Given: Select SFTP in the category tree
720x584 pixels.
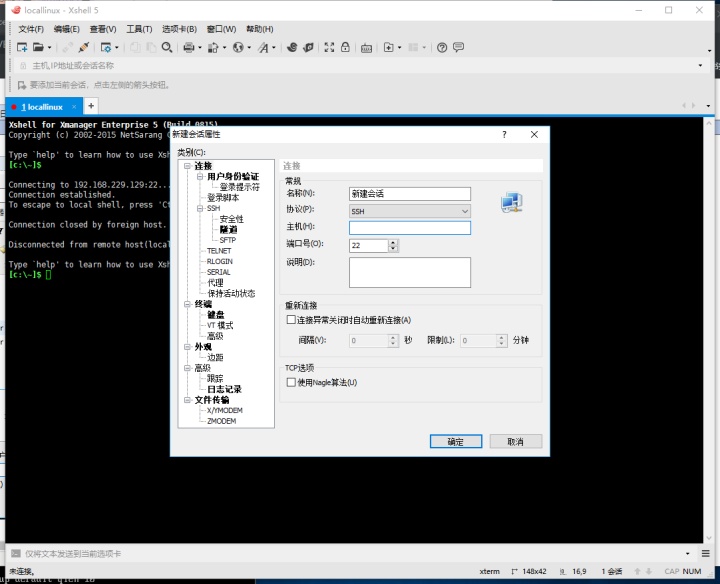Looking at the screenshot, I should click(227, 240).
